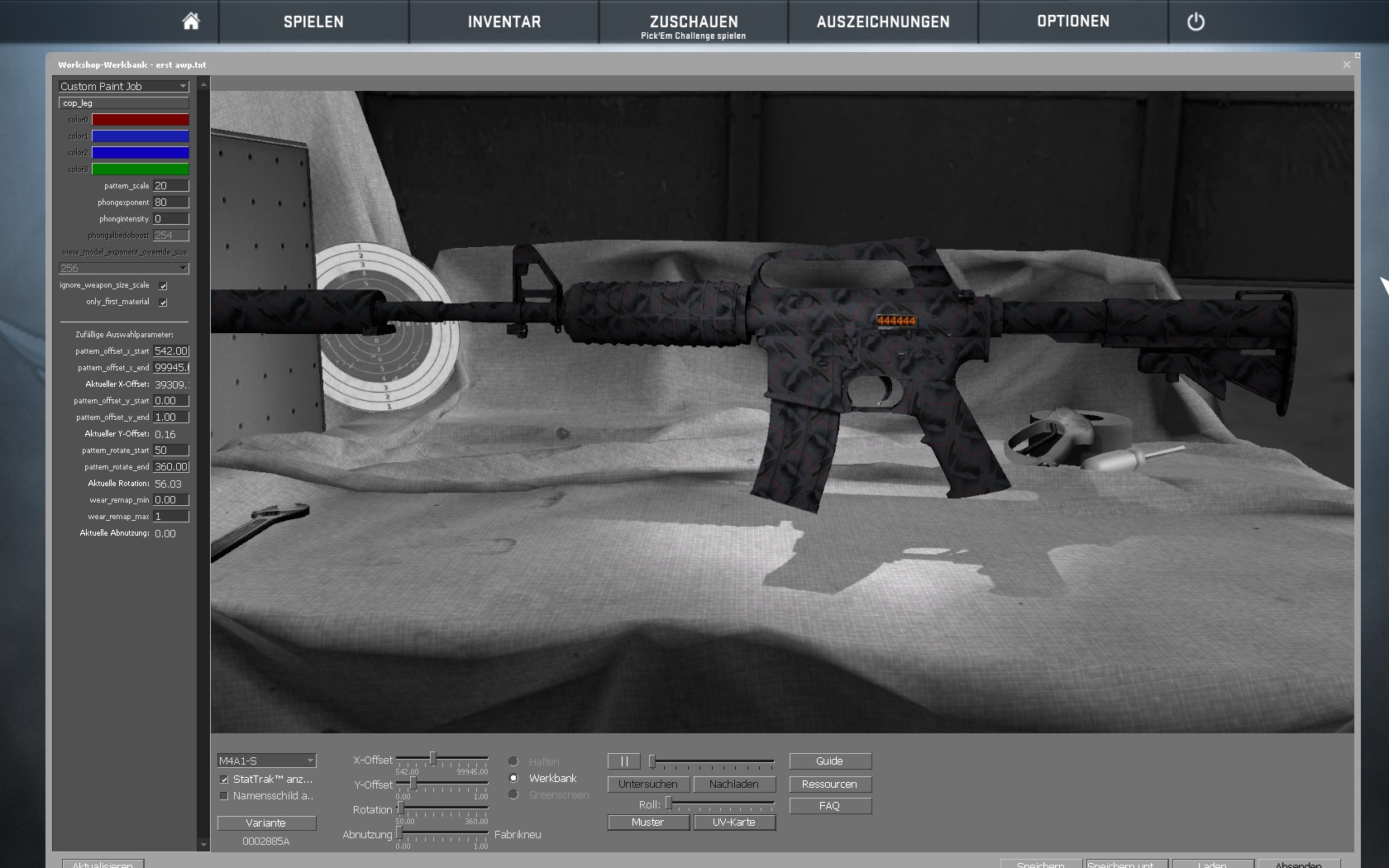The image size is (1389, 868).
Task: Click the parameter panel scroll-up arrow
Action: pos(203,84)
